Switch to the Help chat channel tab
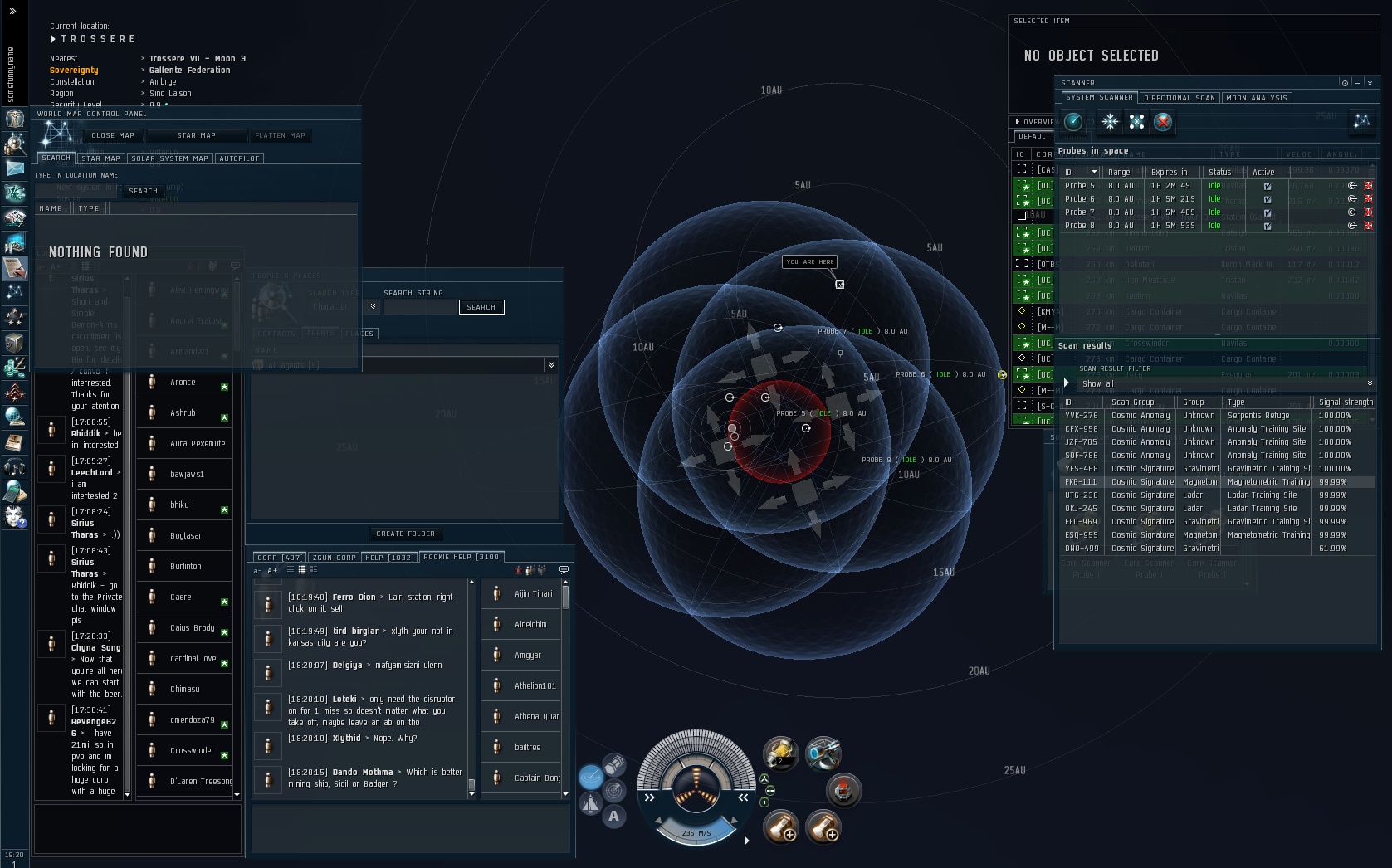 (x=389, y=558)
